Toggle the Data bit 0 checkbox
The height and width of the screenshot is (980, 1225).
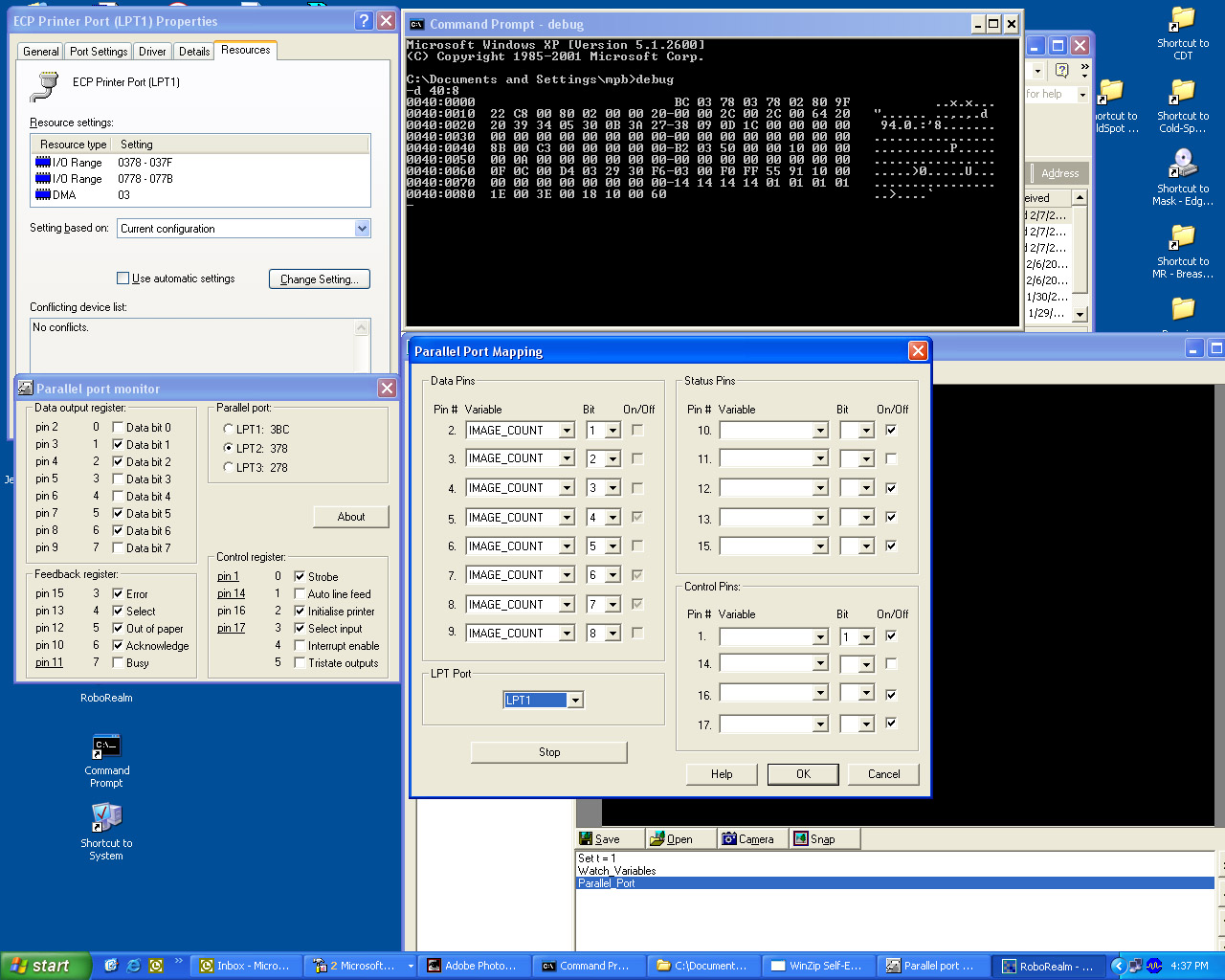pyautogui.click(x=118, y=428)
